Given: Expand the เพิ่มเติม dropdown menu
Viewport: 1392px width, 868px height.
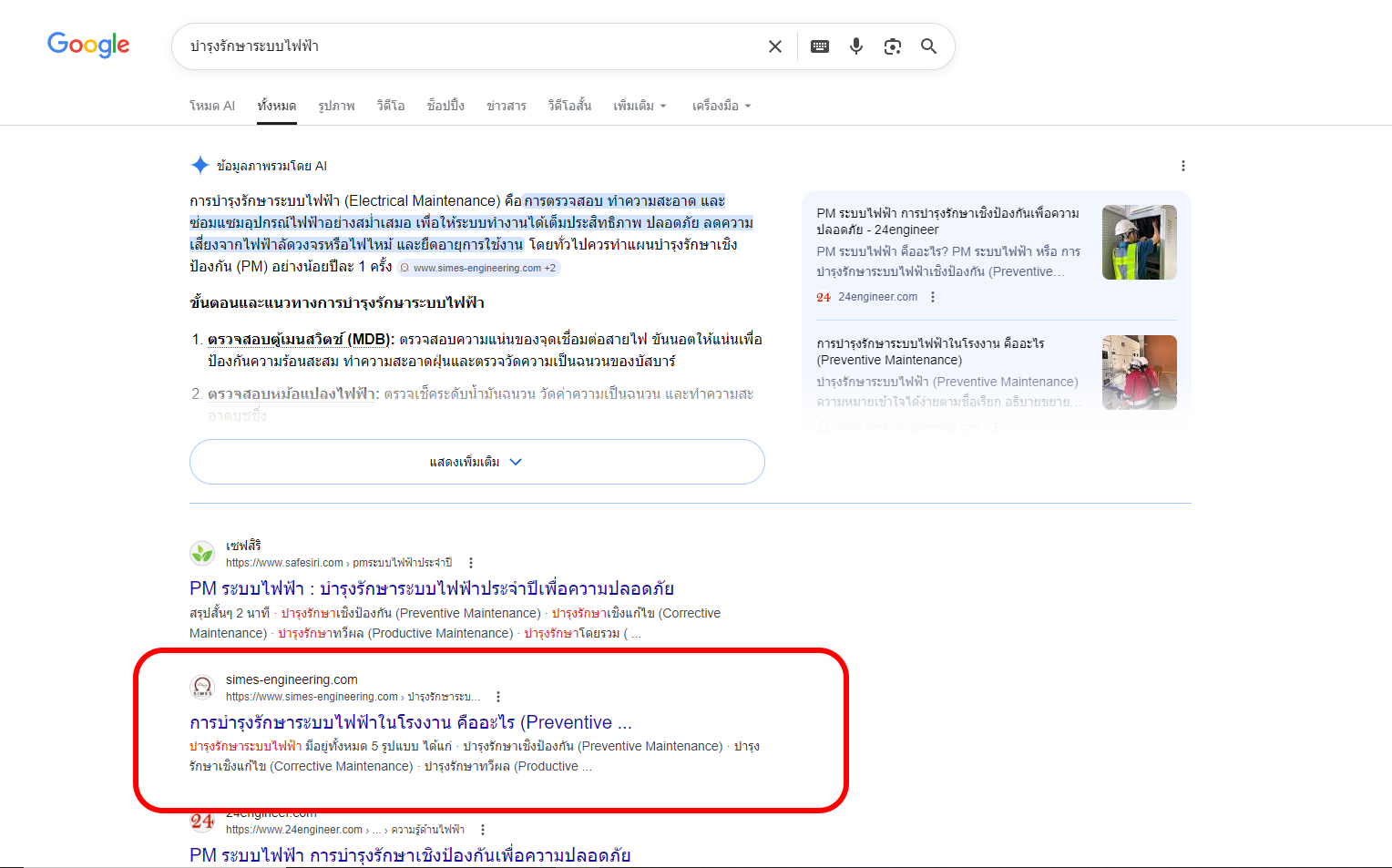Looking at the screenshot, I should (x=640, y=106).
